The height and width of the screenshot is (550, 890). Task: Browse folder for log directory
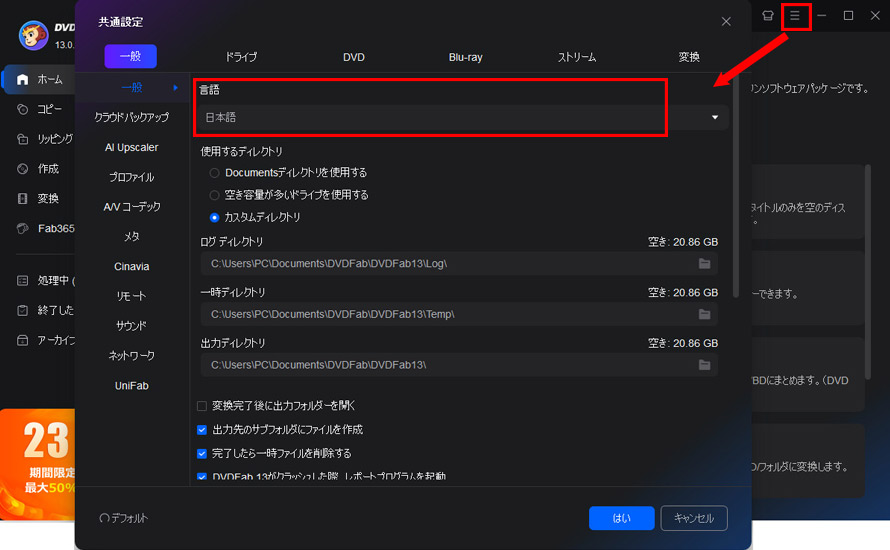point(704,263)
